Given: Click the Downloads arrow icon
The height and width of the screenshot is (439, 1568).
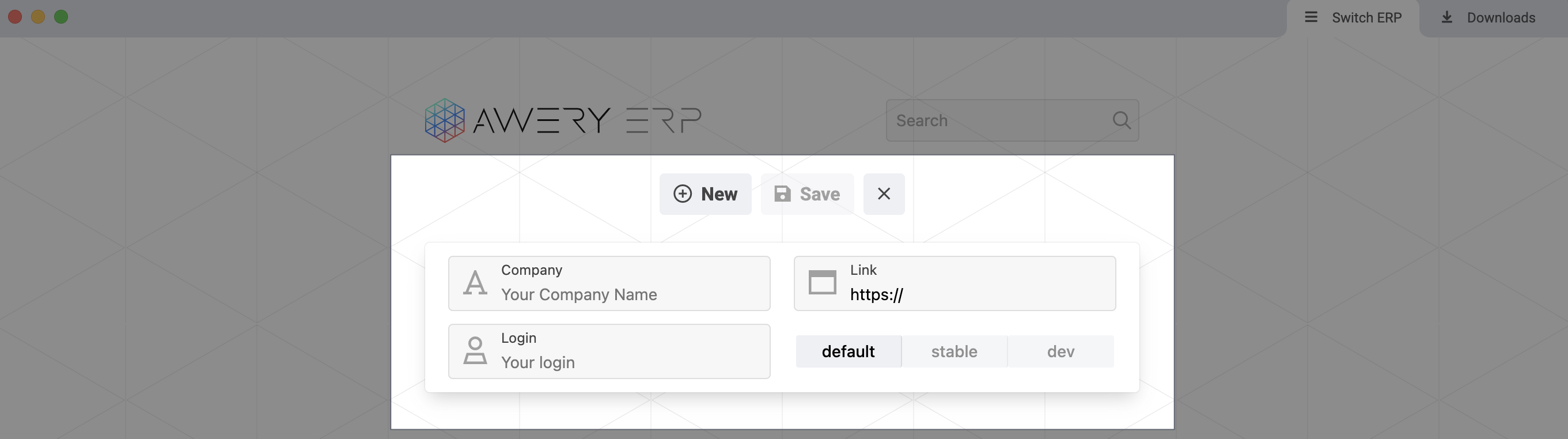Looking at the screenshot, I should (x=1447, y=17).
